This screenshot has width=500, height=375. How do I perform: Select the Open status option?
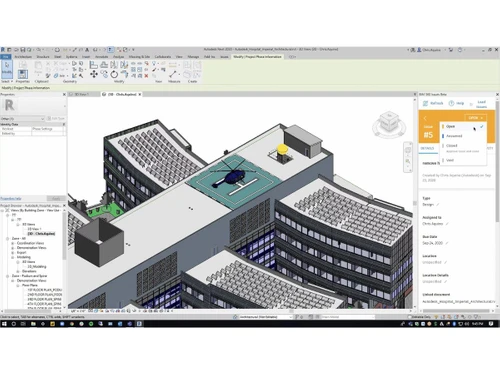pyautogui.click(x=462, y=126)
